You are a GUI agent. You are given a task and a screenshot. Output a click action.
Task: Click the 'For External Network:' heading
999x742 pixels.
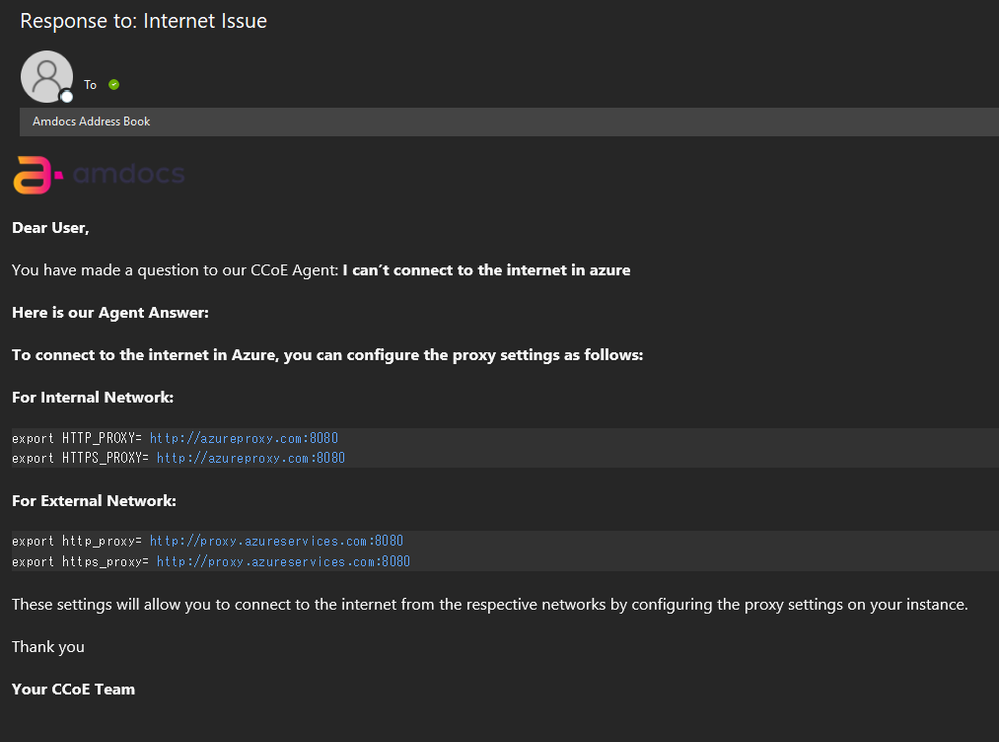[x=94, y=500]
